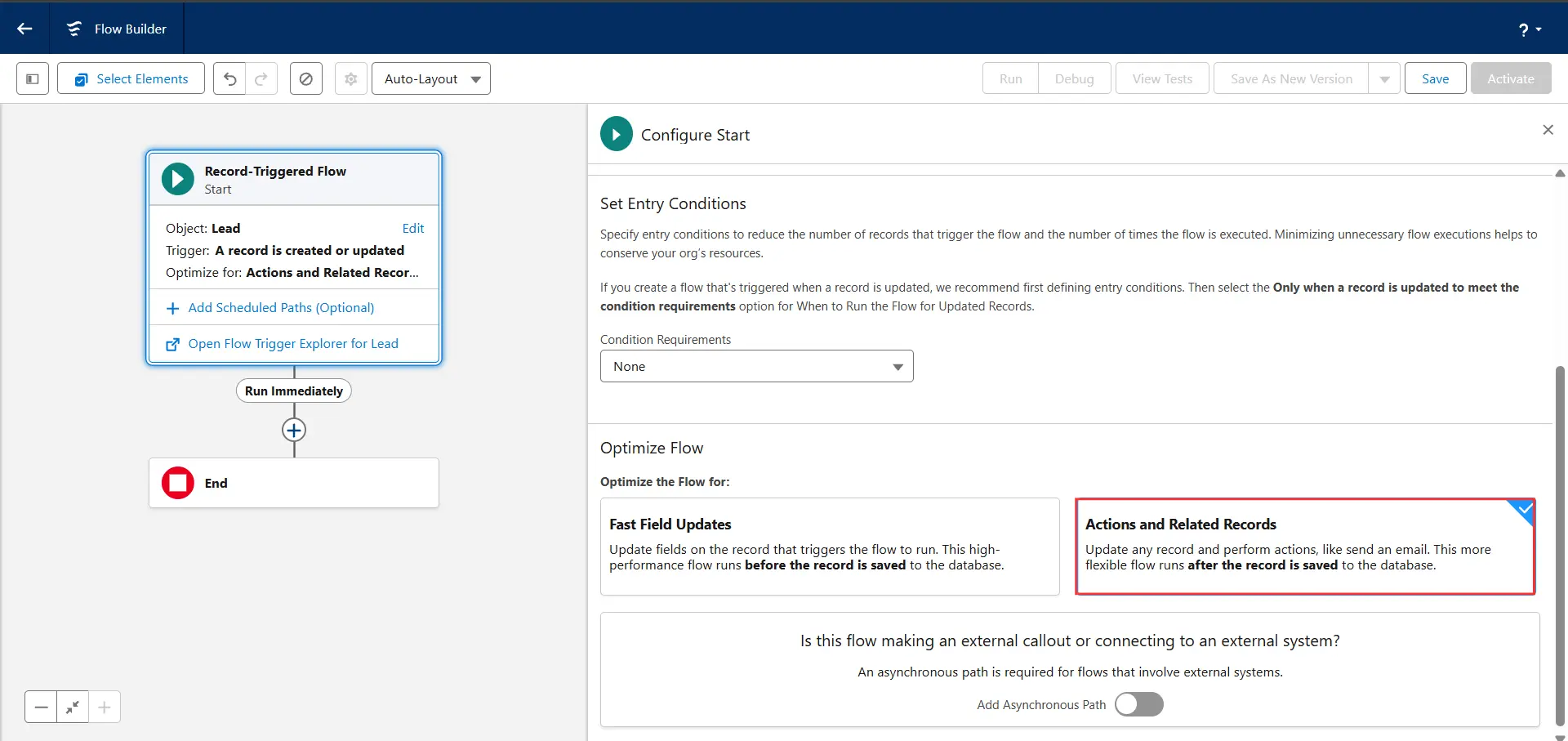
Task: Click the panel vertical scrollbar thumb
Action: tap(1560, 545)
